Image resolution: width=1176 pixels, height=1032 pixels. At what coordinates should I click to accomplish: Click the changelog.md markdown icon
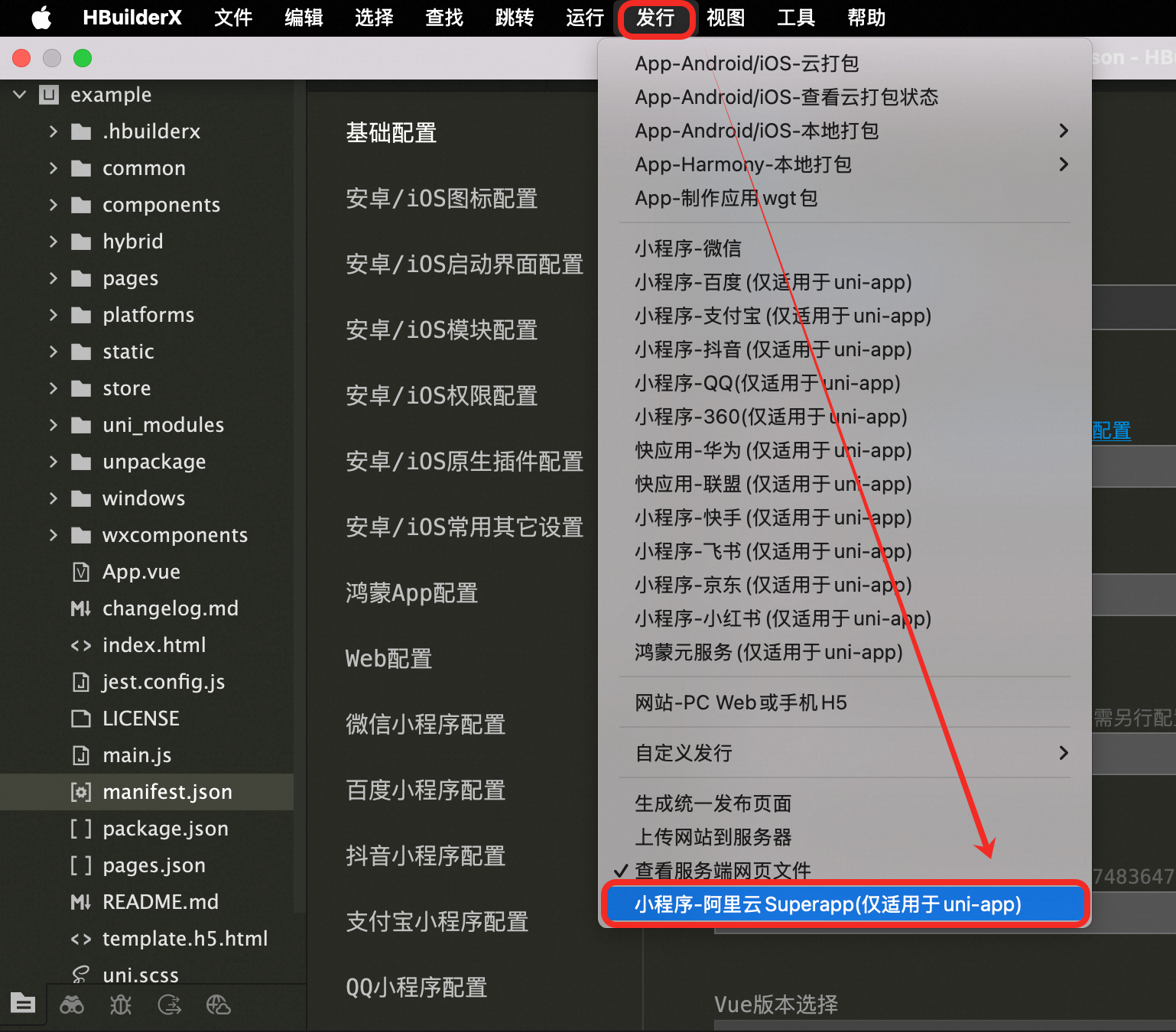(81, 608)
